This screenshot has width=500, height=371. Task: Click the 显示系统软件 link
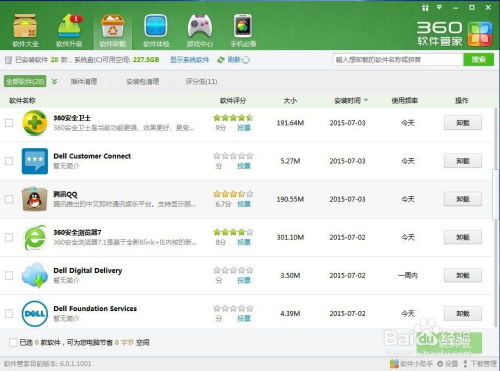pyautogui.click(x=190, y=60)
